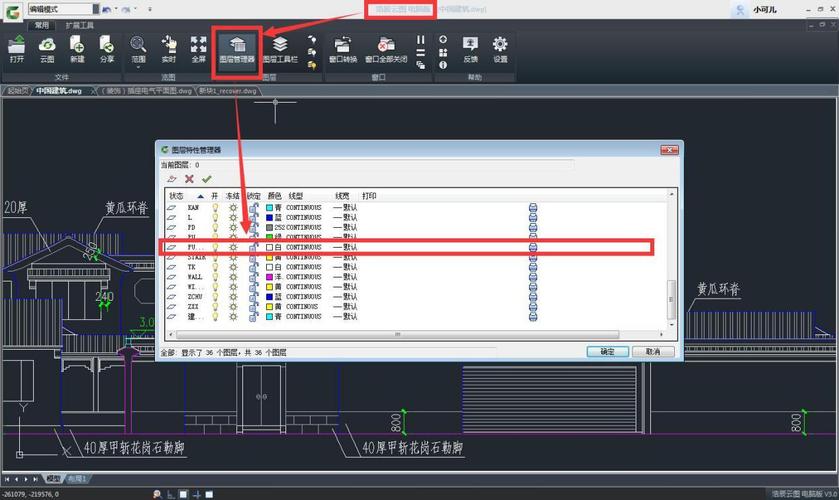Toggle lock icon for STAIR layer
Screen dimensions: 839x500
[x=254, y=257]
